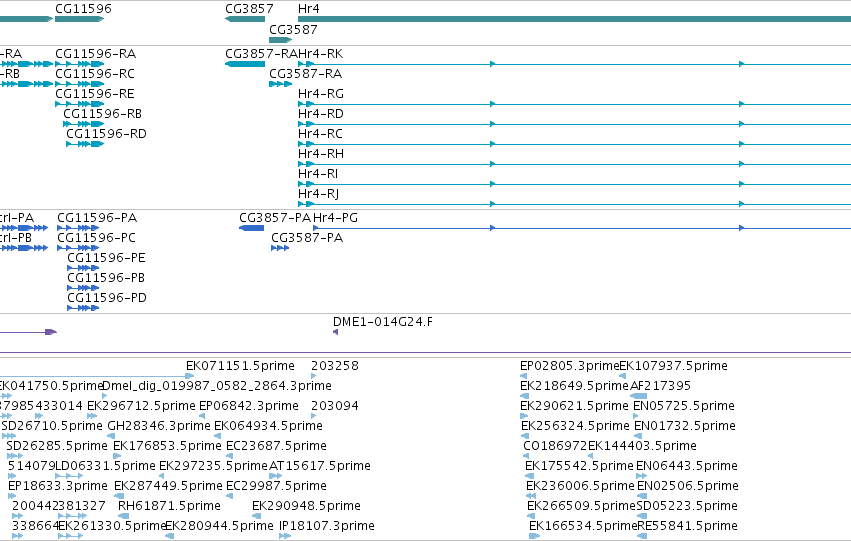The width and height of the screenshot is (851, 541).
Task: Select transcript Hr4-RH
Action: 321,154
